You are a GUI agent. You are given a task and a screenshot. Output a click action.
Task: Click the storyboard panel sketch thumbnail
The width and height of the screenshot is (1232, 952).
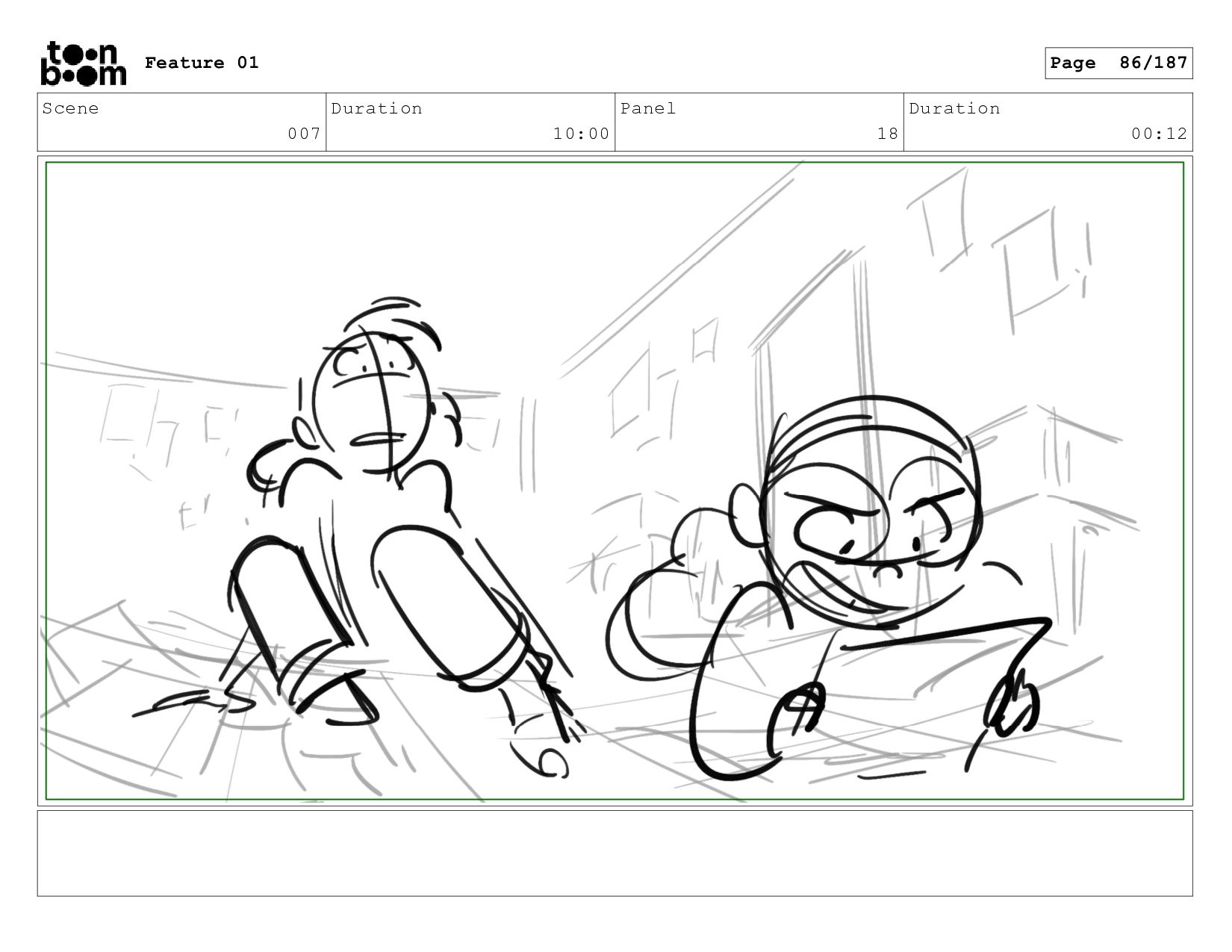point(615,481)
